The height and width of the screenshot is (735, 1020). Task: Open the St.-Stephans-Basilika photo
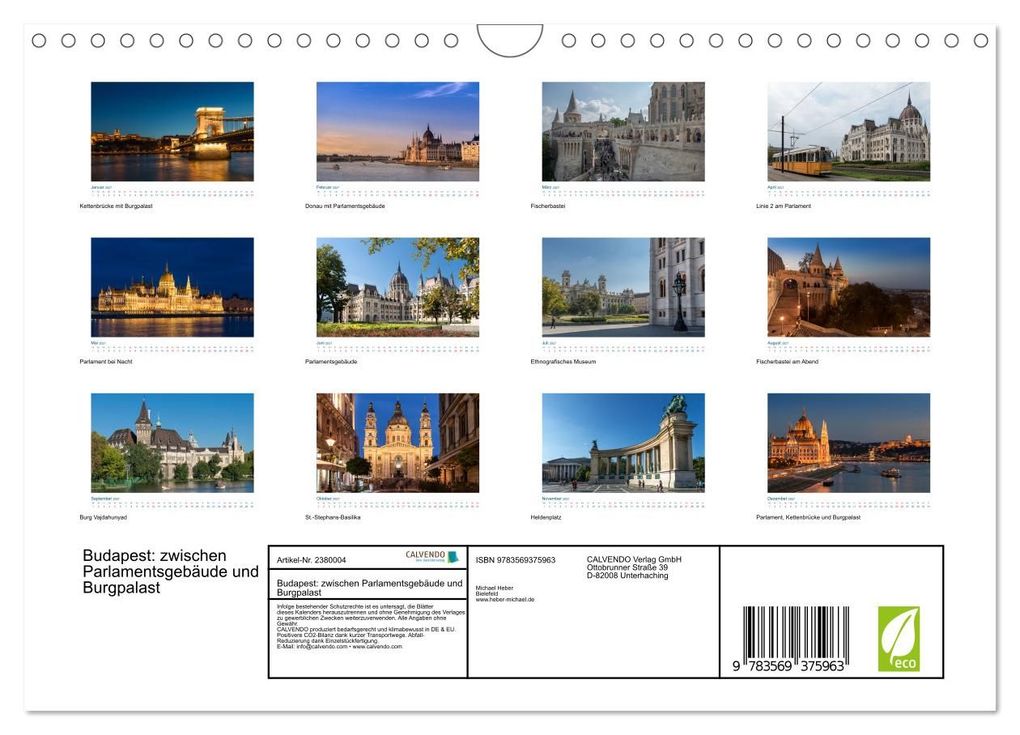[397, 443]
